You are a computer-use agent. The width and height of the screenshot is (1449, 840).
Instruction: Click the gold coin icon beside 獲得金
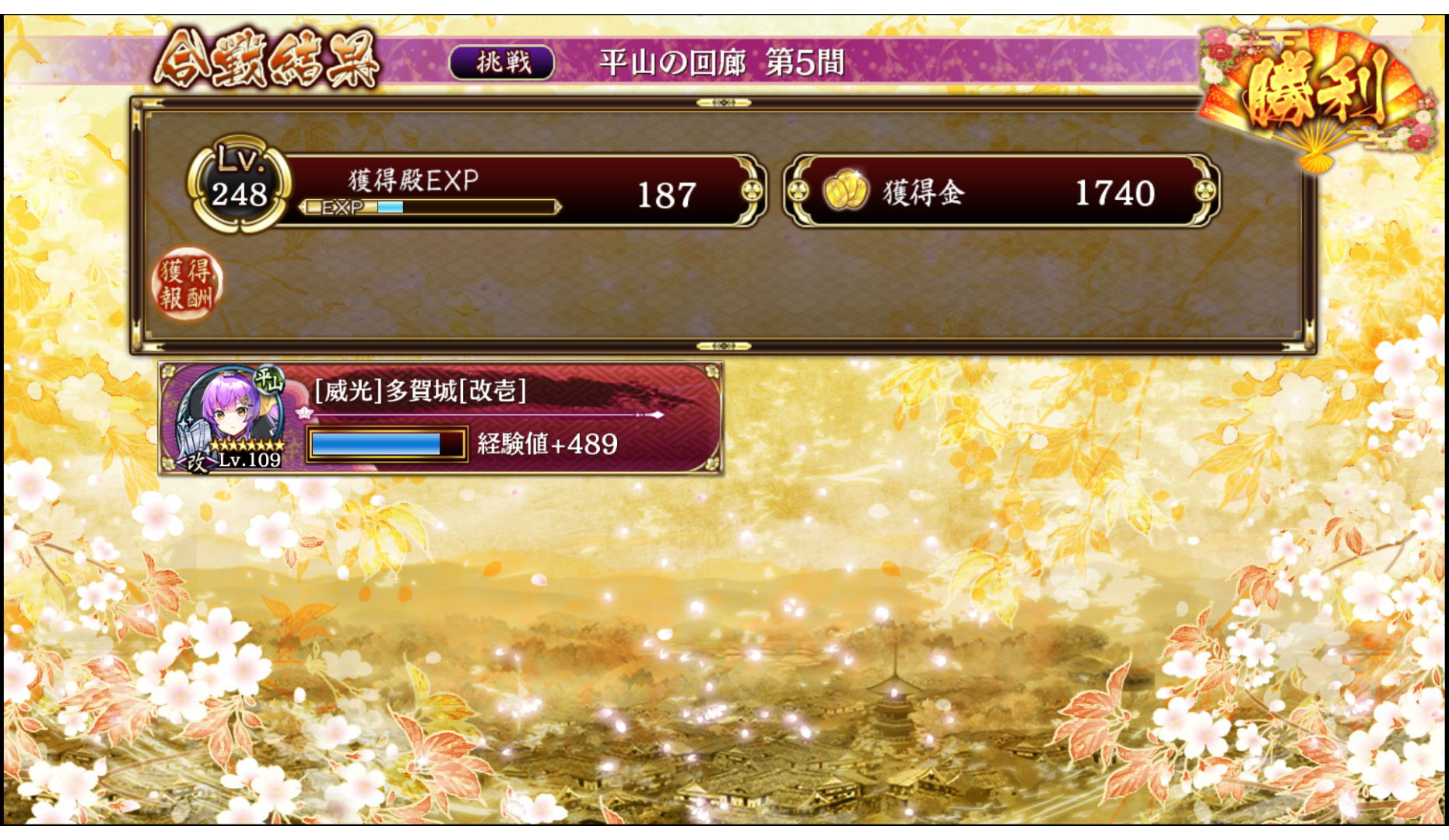[845, 191]
